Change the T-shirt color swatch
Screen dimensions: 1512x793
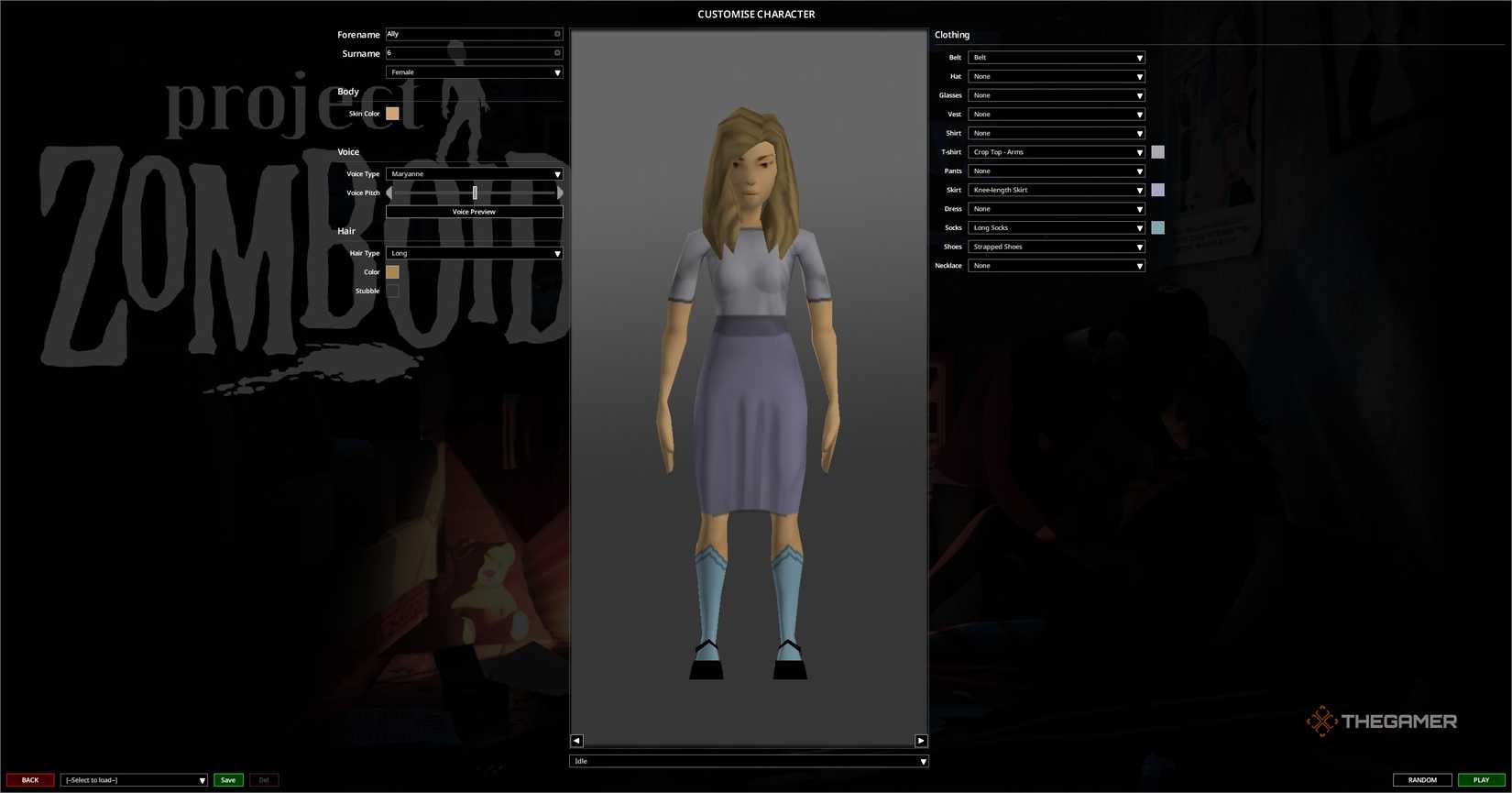click(x=1158, y=152)
